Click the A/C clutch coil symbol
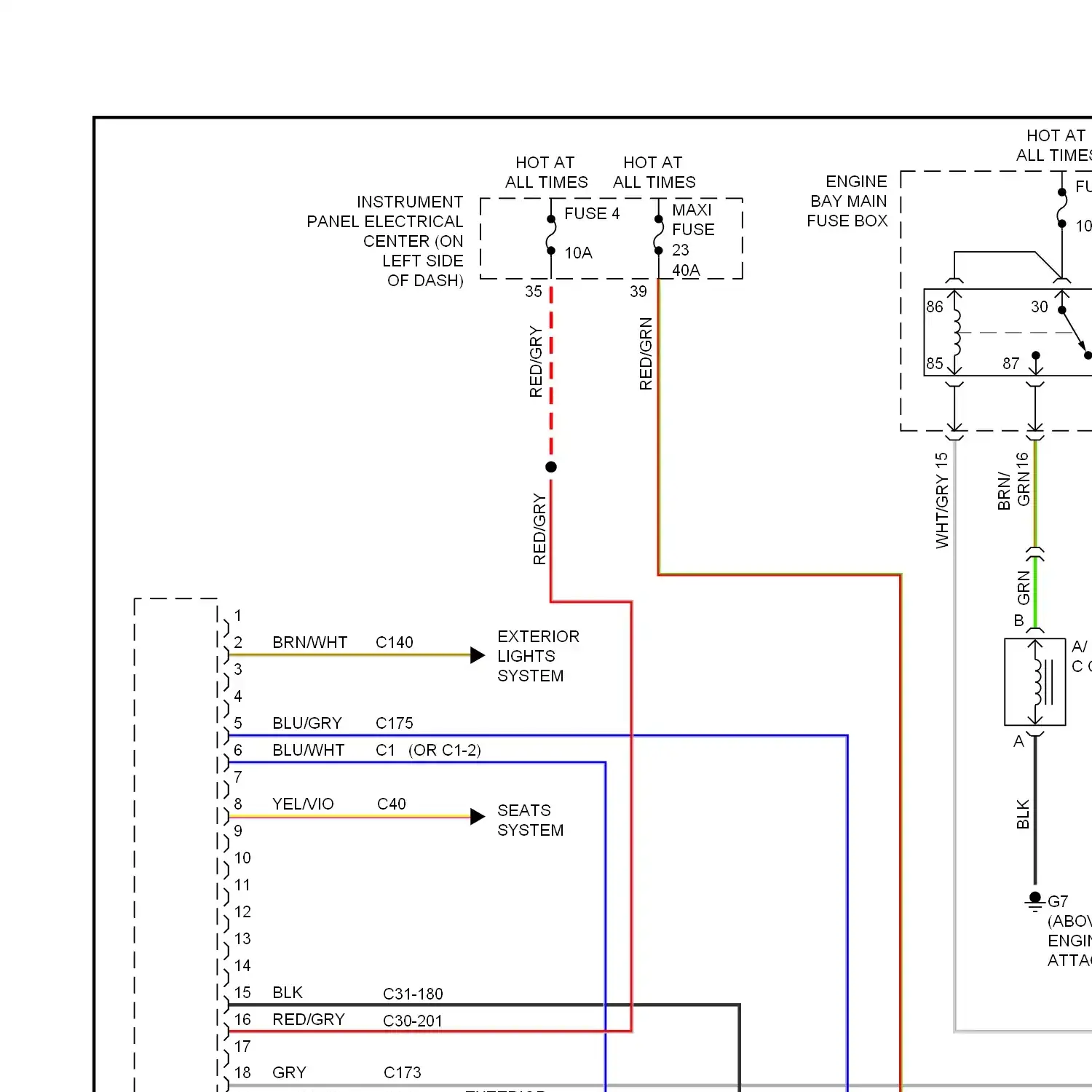Screen dimensions: 1092x1092 [x=1035, y=682]
